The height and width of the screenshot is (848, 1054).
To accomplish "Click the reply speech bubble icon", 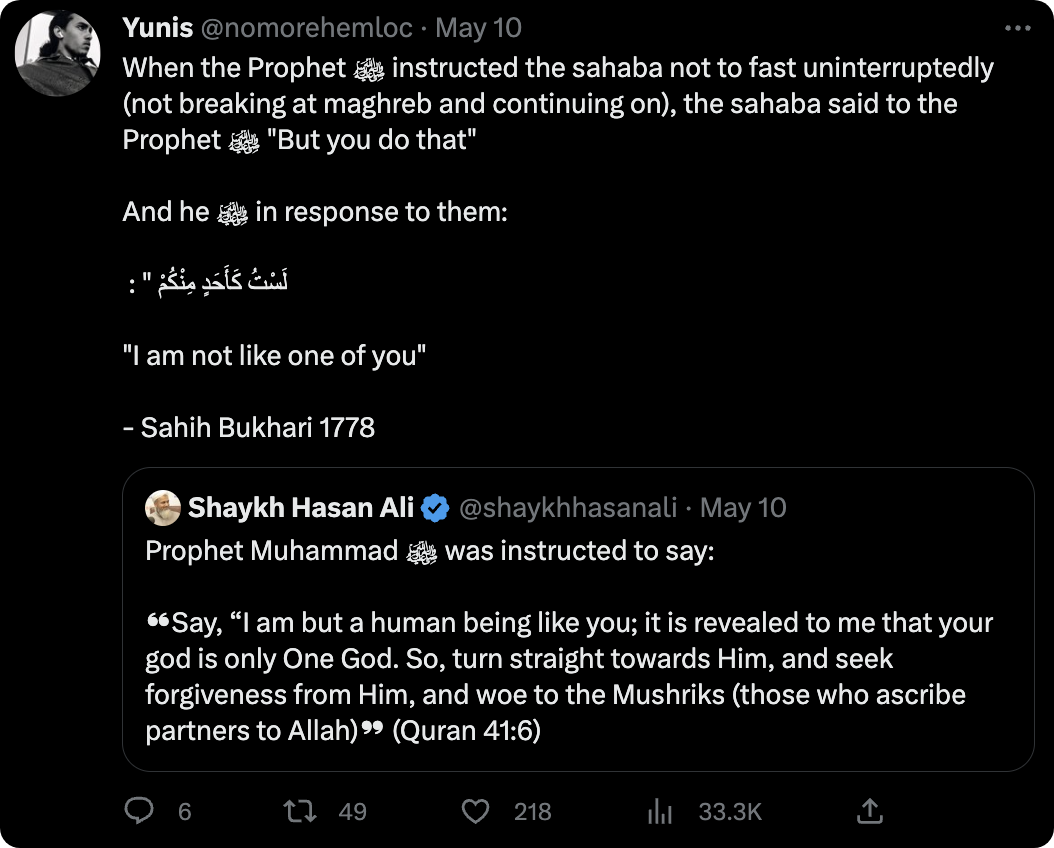I will pos(139,811).
